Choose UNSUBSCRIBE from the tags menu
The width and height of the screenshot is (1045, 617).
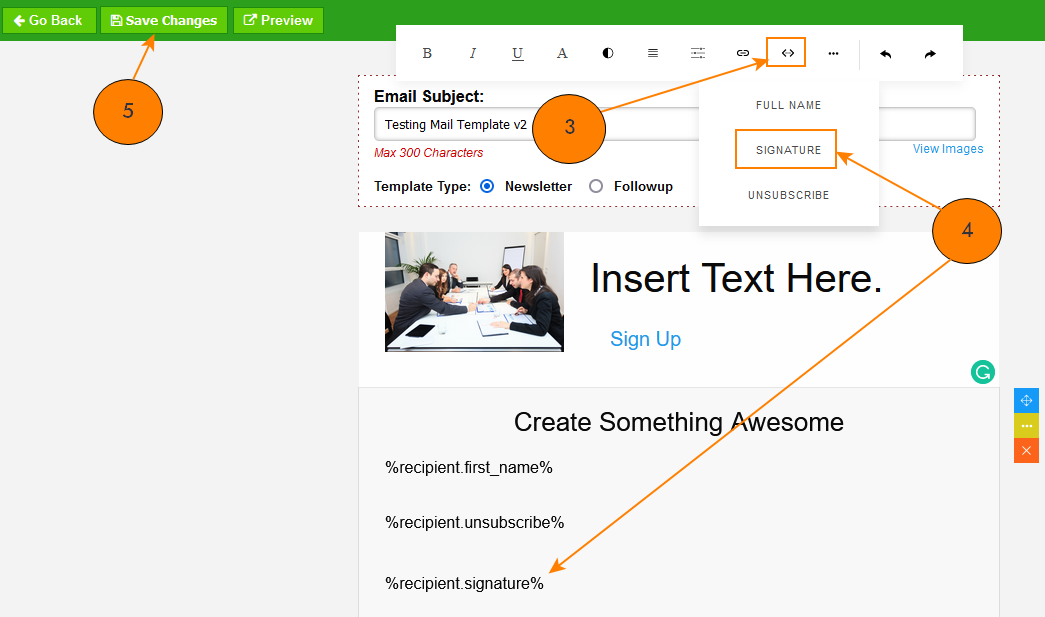[x=788, y=195]
